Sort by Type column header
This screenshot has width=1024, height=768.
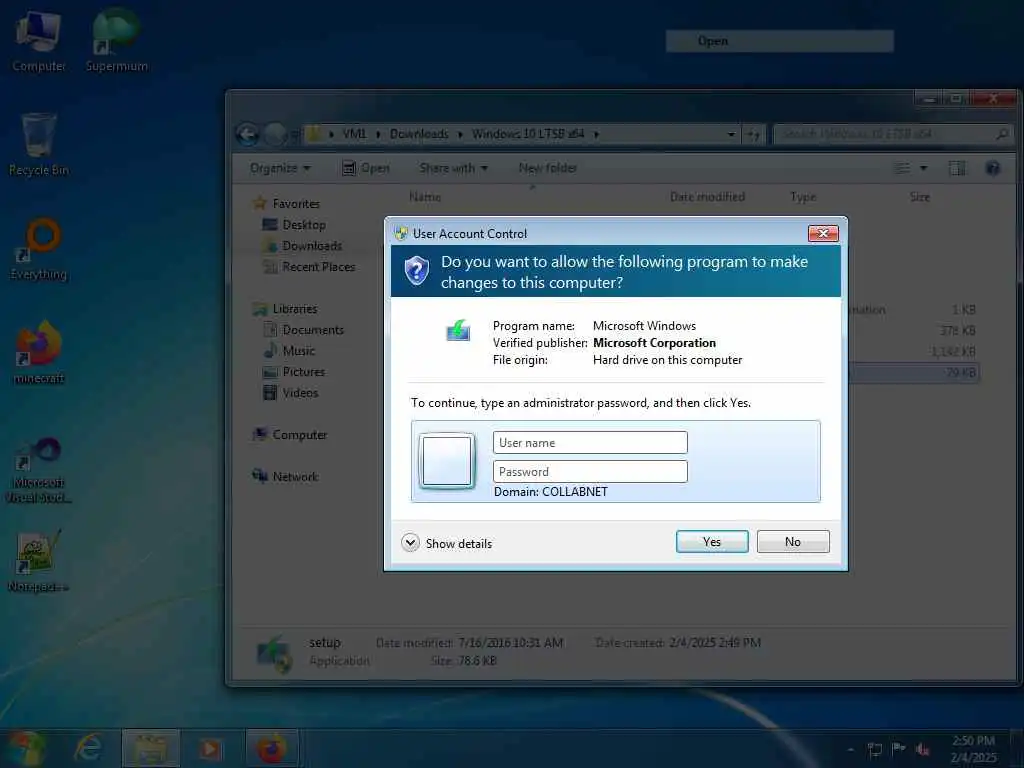tap(803, 197)
